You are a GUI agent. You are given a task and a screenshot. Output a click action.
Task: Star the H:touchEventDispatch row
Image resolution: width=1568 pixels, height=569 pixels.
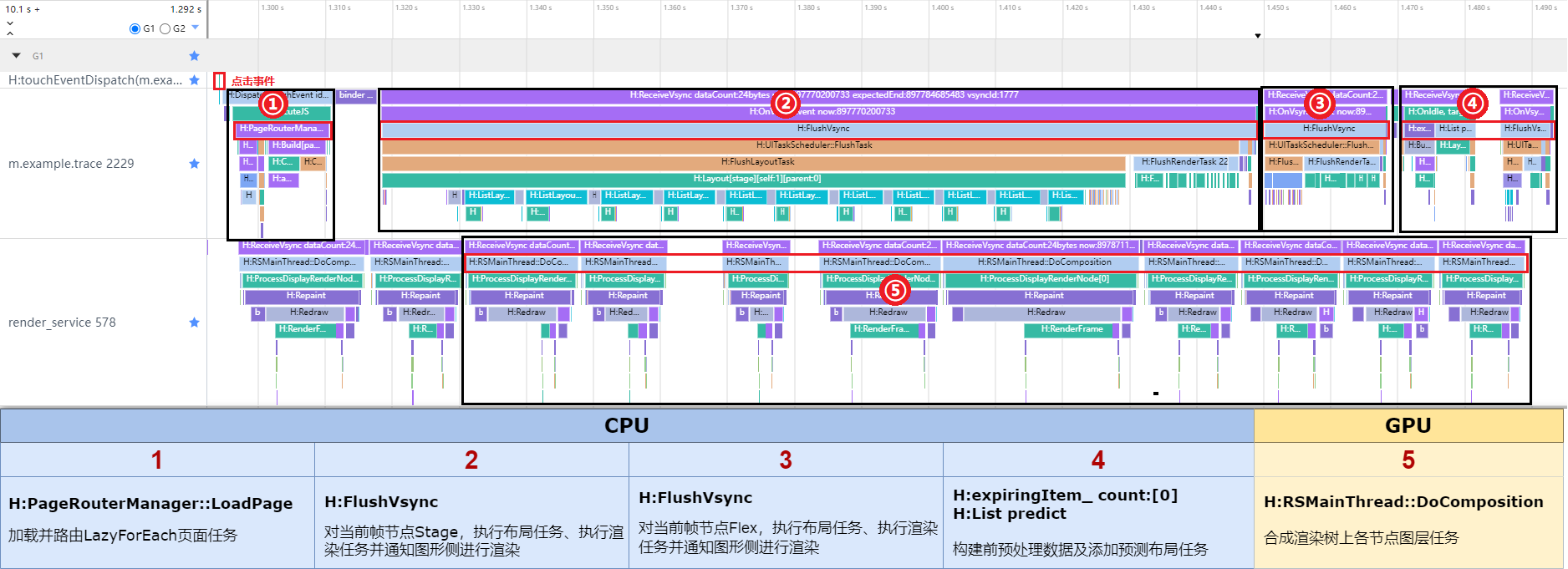coord(194,80)
